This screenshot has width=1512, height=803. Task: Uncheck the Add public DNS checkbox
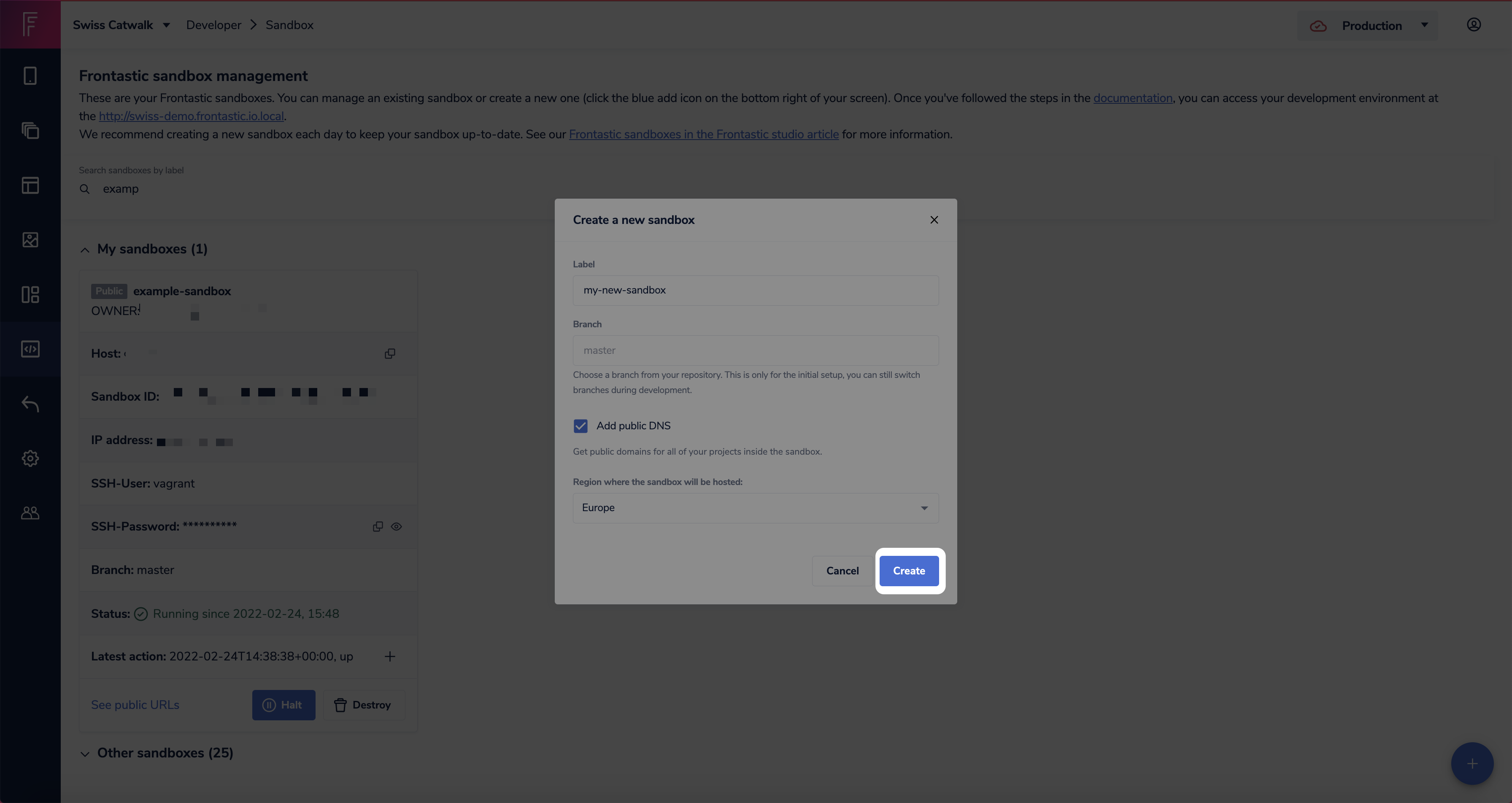coord(580,426)
